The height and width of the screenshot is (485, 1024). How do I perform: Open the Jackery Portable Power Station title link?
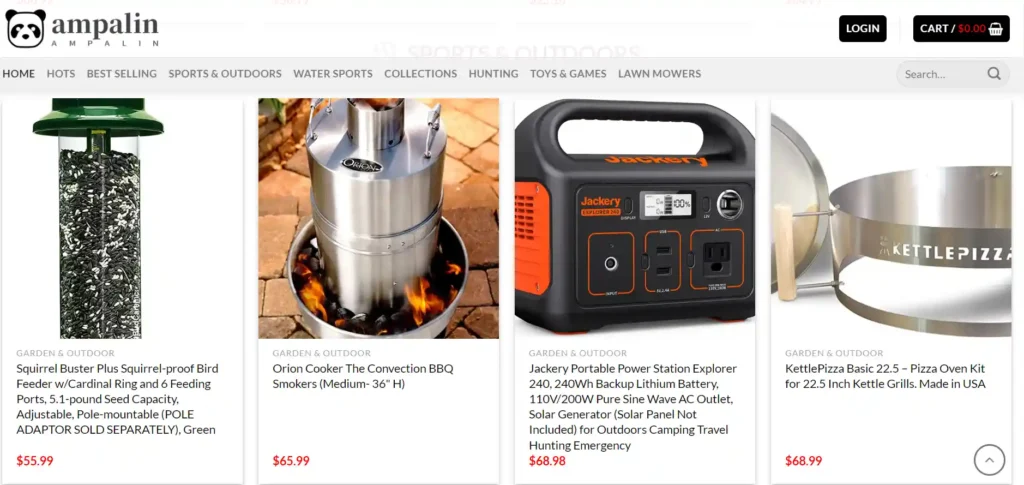(x=633, y=407)
